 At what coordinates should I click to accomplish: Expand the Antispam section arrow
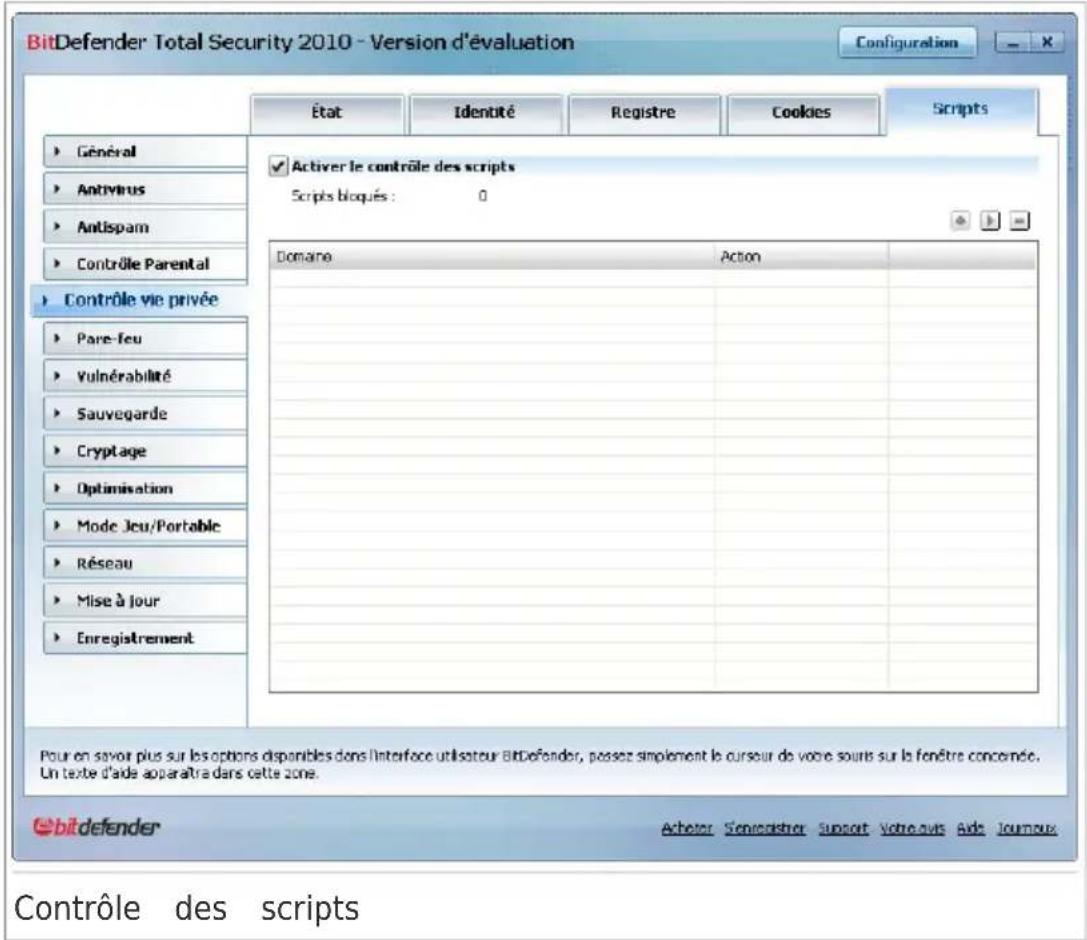pos(58,226)
